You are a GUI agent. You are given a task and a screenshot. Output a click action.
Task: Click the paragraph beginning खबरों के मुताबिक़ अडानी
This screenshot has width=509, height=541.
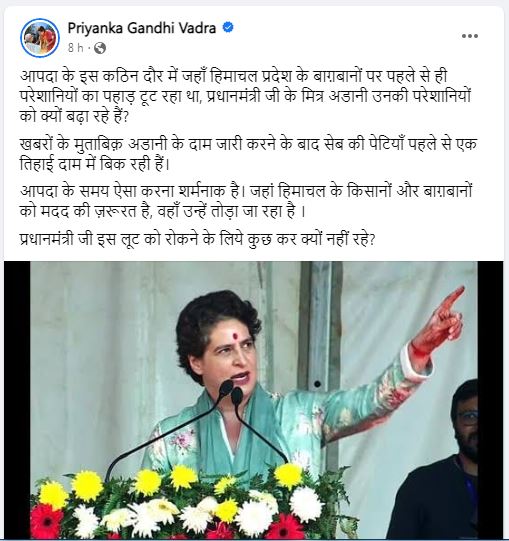248,154
